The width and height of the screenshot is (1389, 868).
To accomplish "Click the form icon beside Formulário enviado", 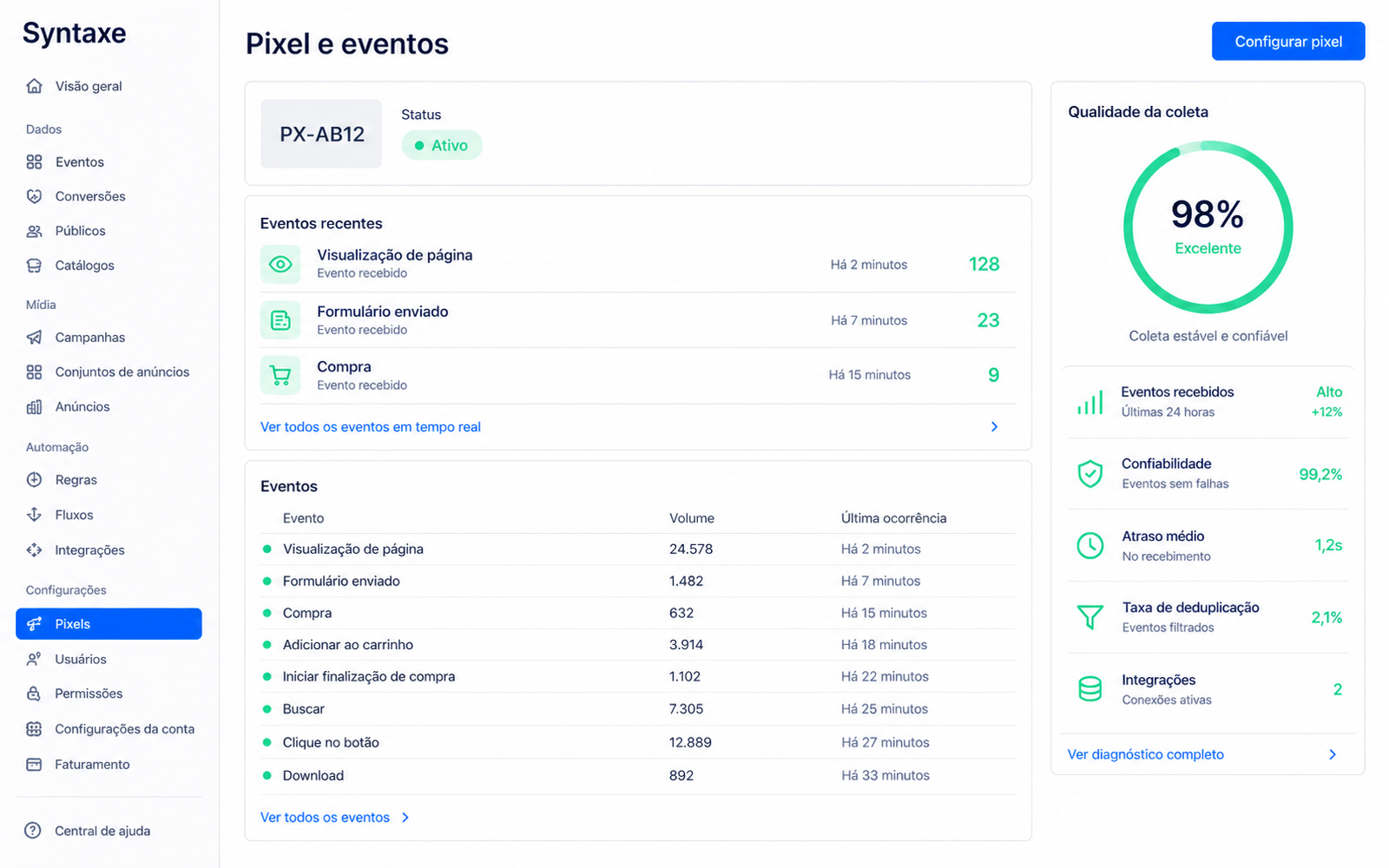I will tap(280, 320).
